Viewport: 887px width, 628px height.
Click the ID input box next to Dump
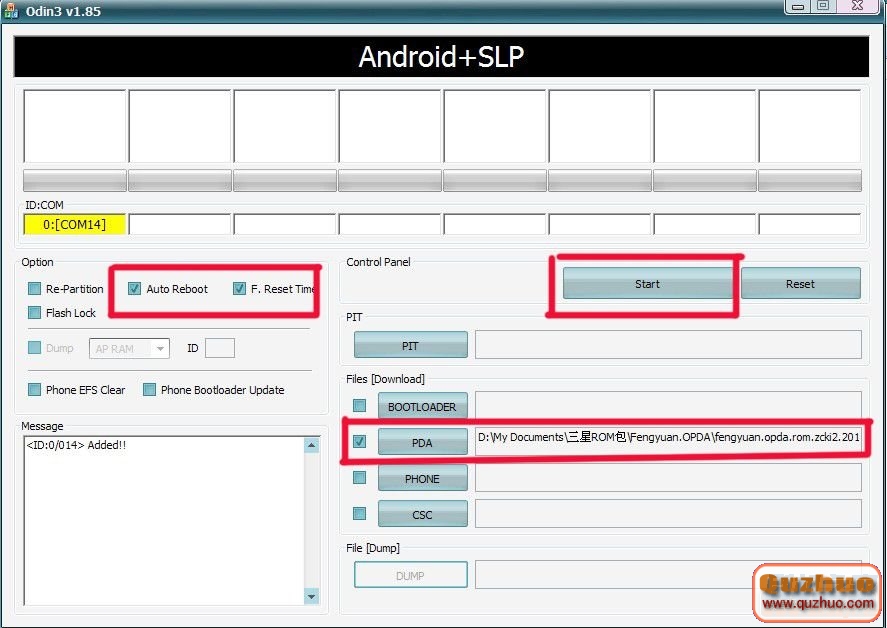219,349
